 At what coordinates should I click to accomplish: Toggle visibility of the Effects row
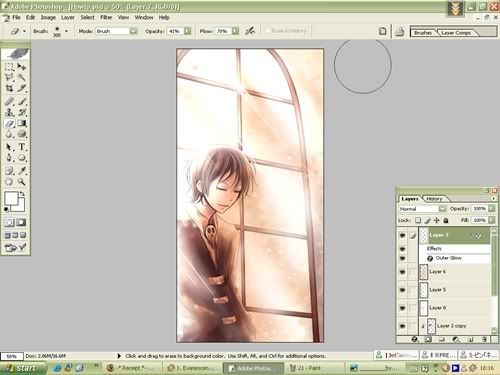pos(402,249)
